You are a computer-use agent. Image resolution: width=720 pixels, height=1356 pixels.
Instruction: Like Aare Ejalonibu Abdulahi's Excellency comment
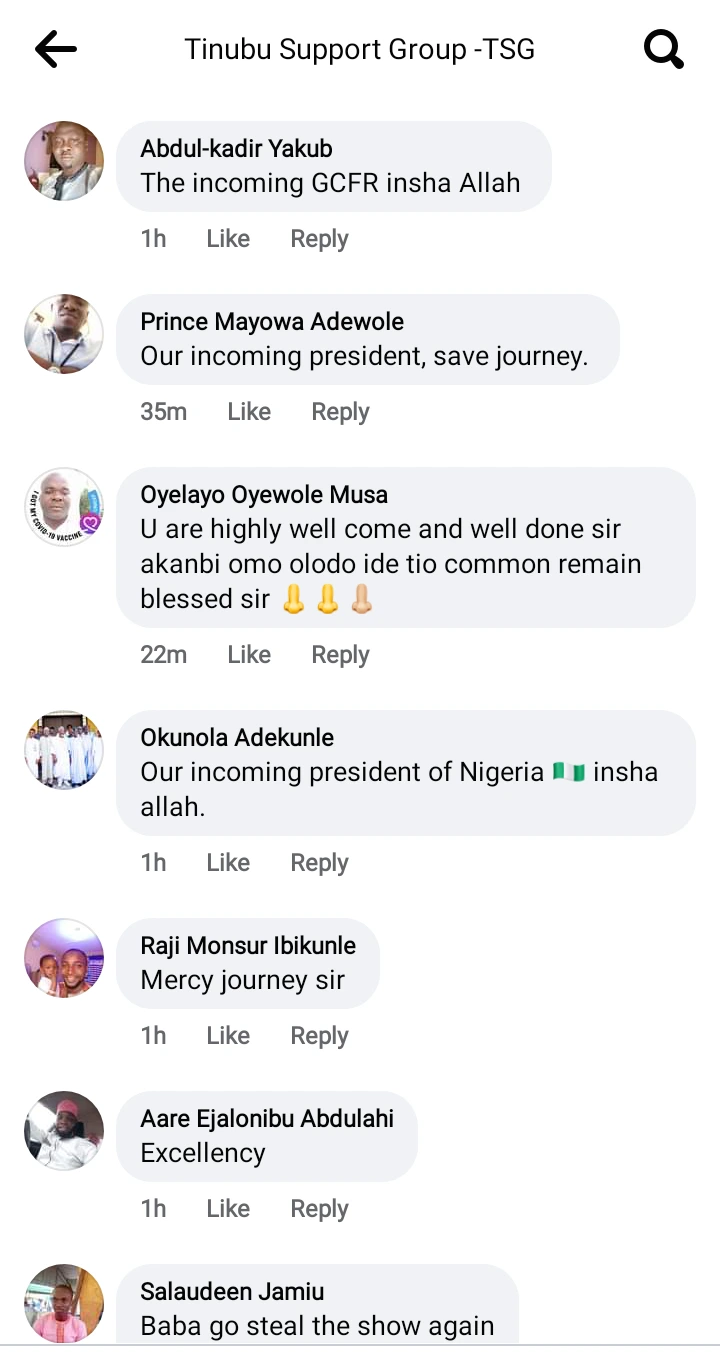pyautogui.click(x=228, y=1209)
